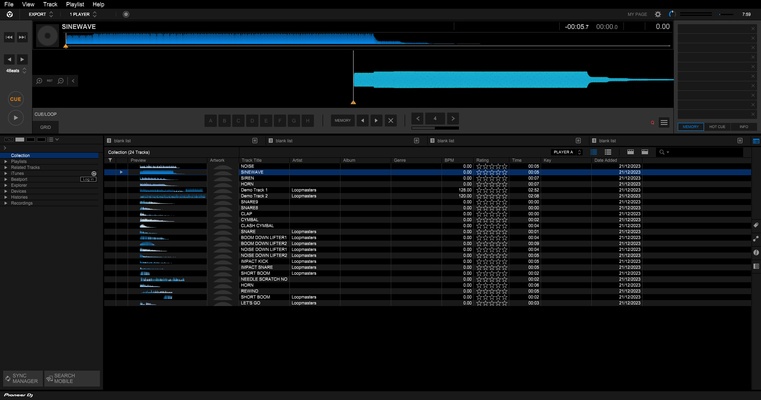The height and width of the screenshot is (400, 761).
Task: Click the Beatport Log in button
Action: point(88,179)
